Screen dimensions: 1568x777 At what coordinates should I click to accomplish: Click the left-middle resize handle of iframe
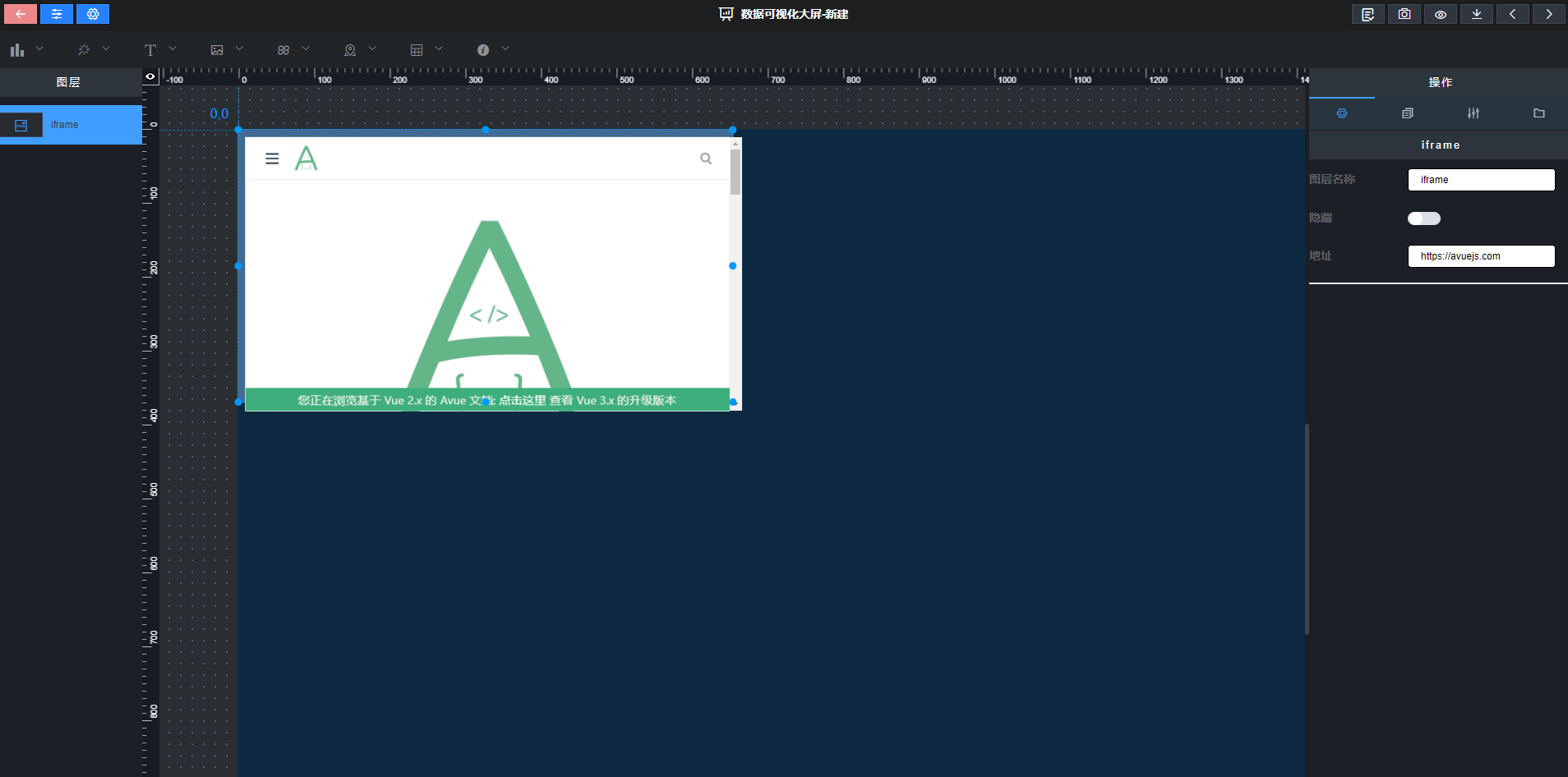point(238,266)
